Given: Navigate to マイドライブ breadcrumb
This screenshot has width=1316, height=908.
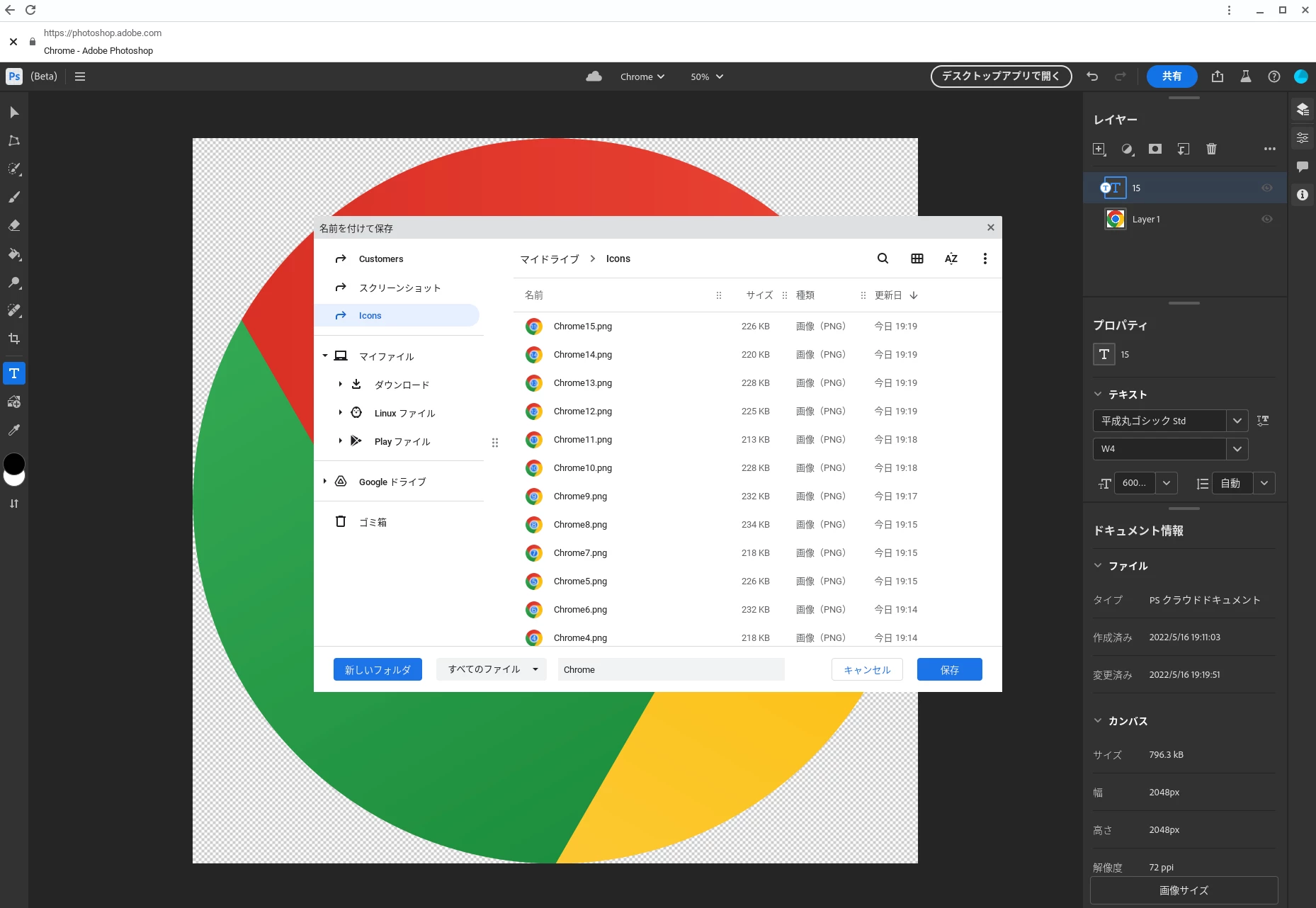Looking at the screenshot, I should 550,259.
